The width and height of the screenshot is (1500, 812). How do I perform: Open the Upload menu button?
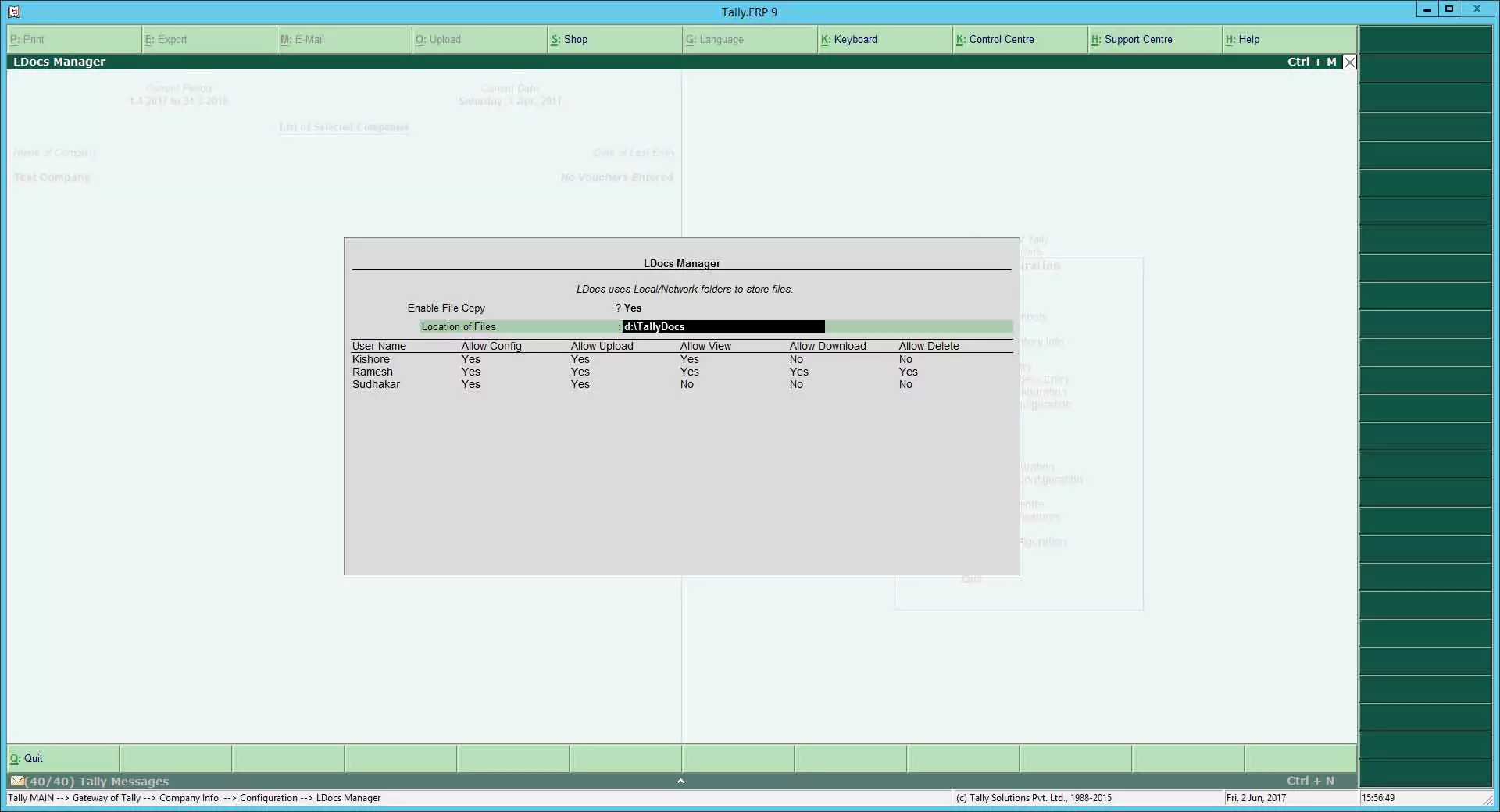point(480,40)
